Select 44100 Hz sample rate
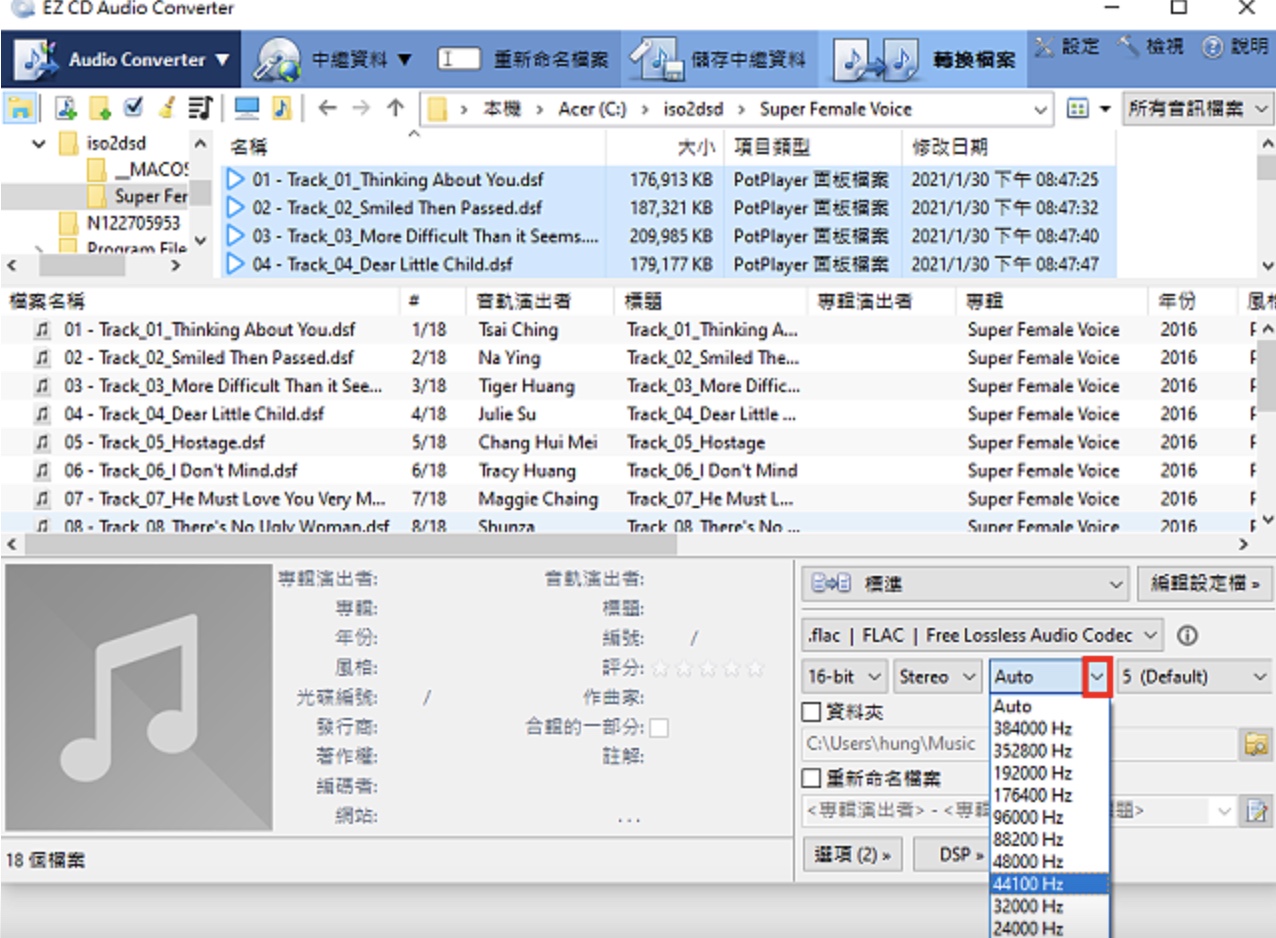The image size is (1276, 938). (1050, 884)
